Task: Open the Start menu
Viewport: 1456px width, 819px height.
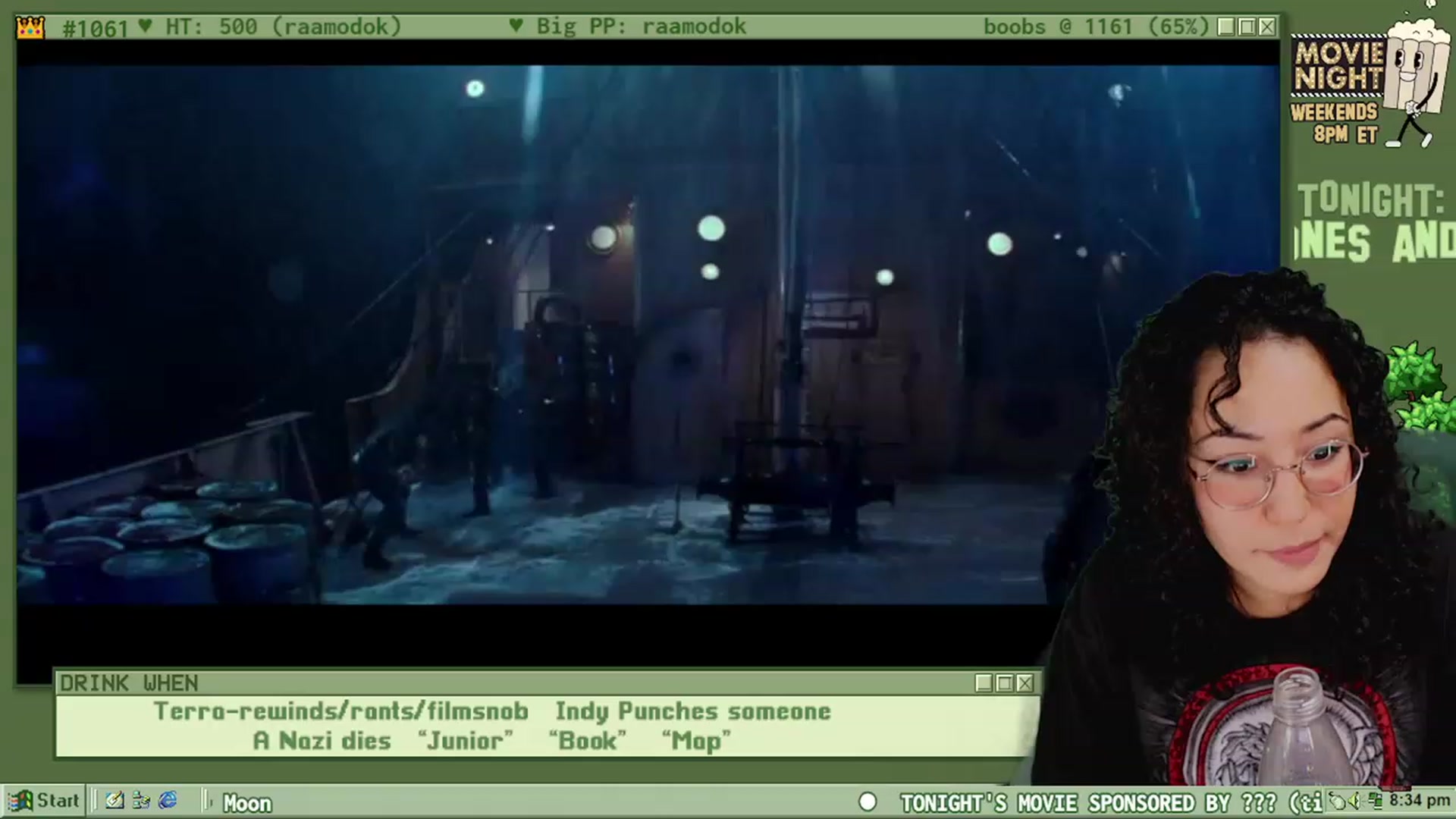Action: 44,801
